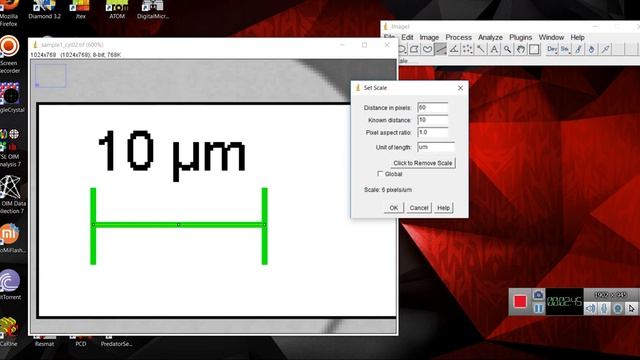Image resolution: width=640 pixels, height=360 pixels.
Task: Open the Mozilla Firefox desktop icon
Action: point(9,12)
